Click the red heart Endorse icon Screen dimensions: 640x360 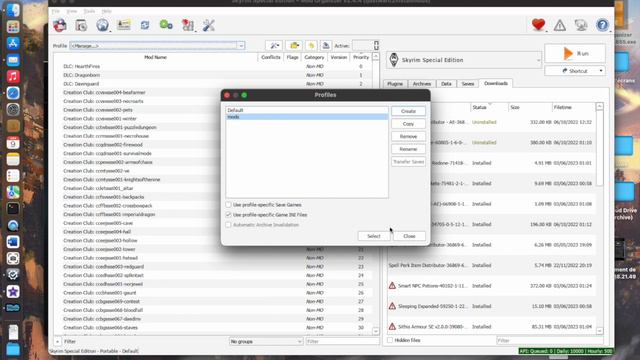pos(538,25)
